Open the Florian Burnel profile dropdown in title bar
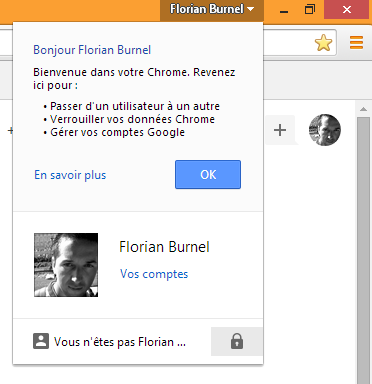 tap(212, 10)
